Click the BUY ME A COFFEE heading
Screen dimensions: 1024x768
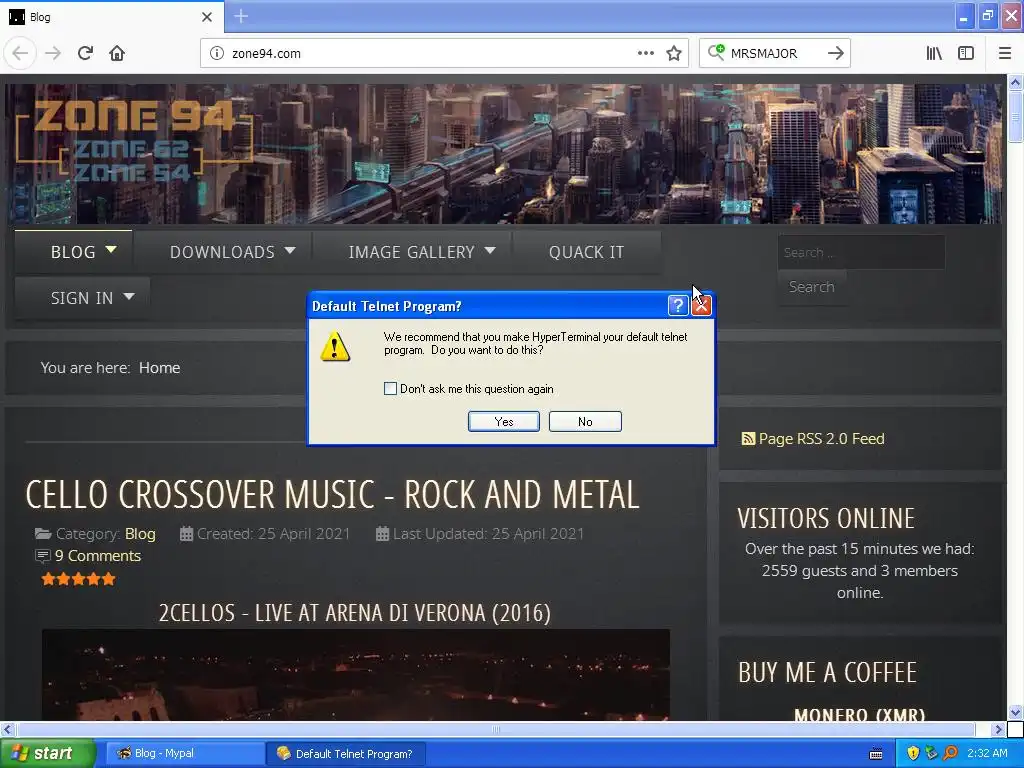[827, 673]
